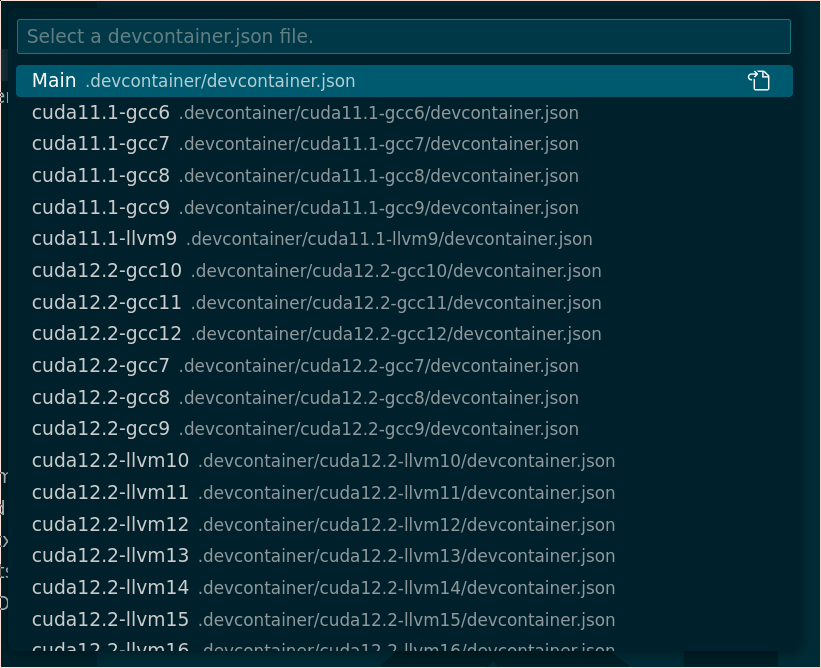Click the open file icon on the Main entry

760,81
